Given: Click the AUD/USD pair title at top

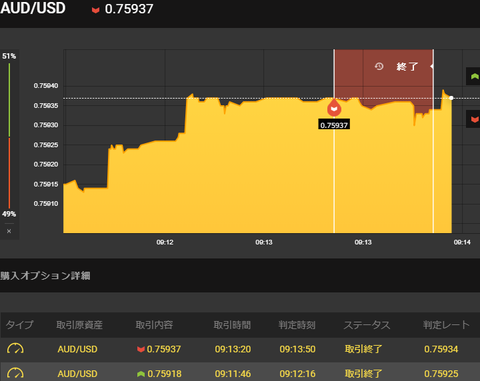Looking at the screenshot, I should [33, 8].
